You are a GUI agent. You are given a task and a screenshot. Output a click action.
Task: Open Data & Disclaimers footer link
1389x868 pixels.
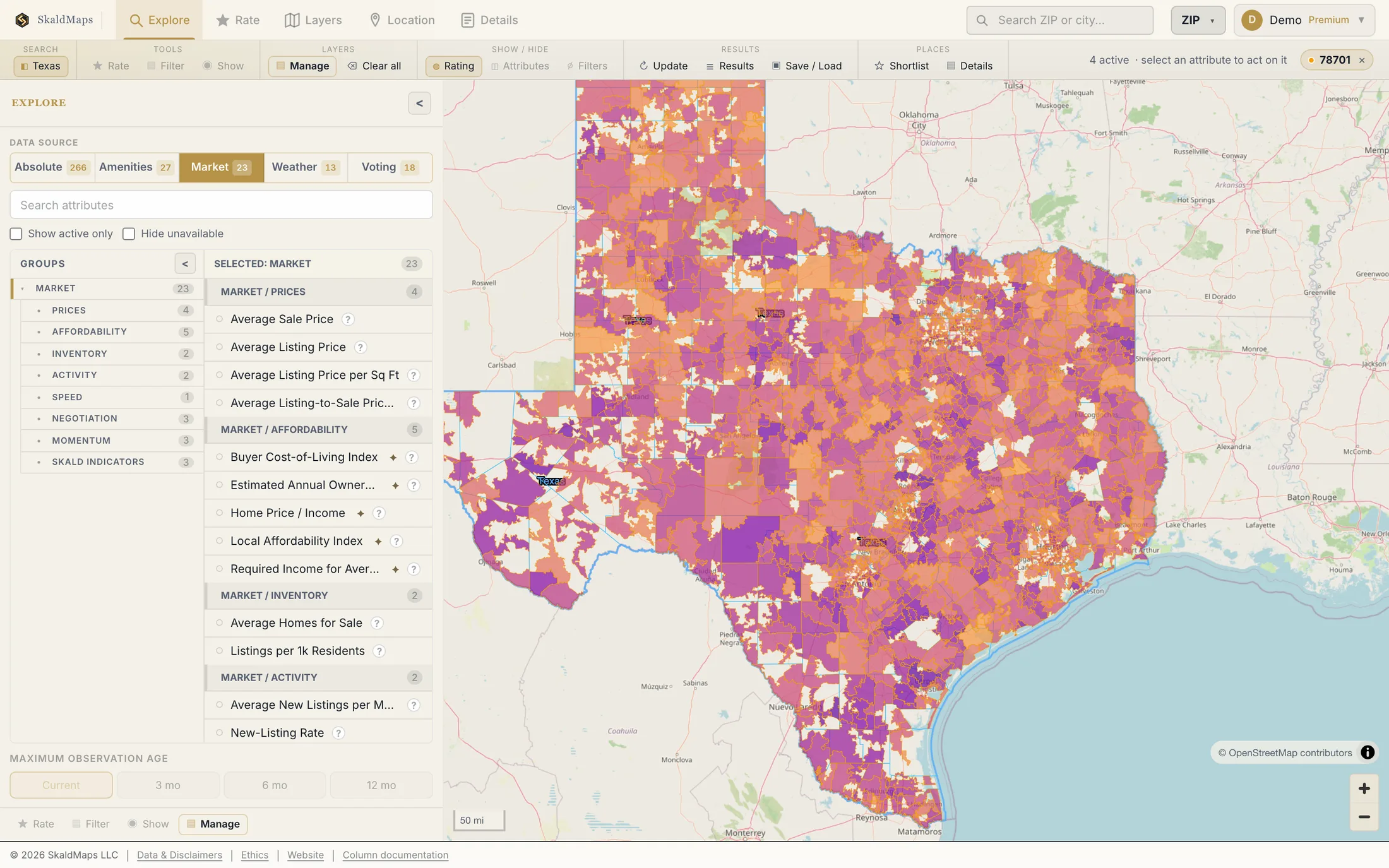point(179,855)
